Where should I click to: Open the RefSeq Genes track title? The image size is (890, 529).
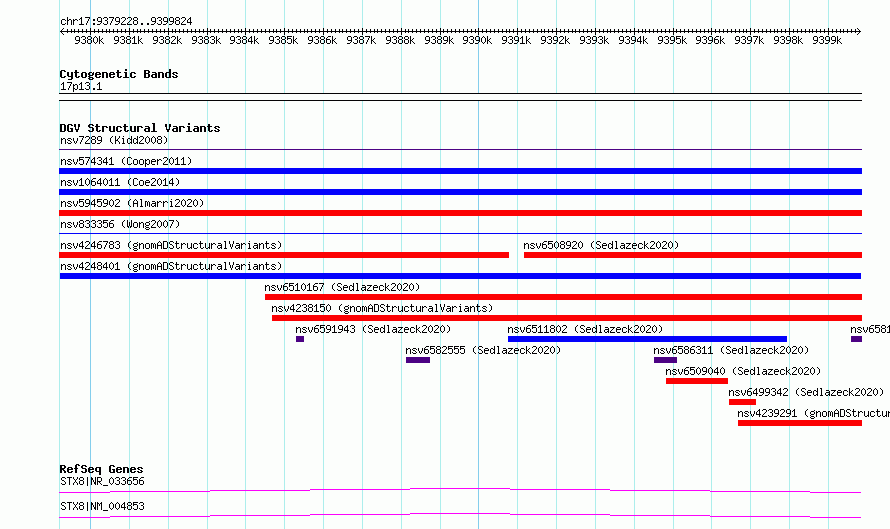(x=101, y=469)
